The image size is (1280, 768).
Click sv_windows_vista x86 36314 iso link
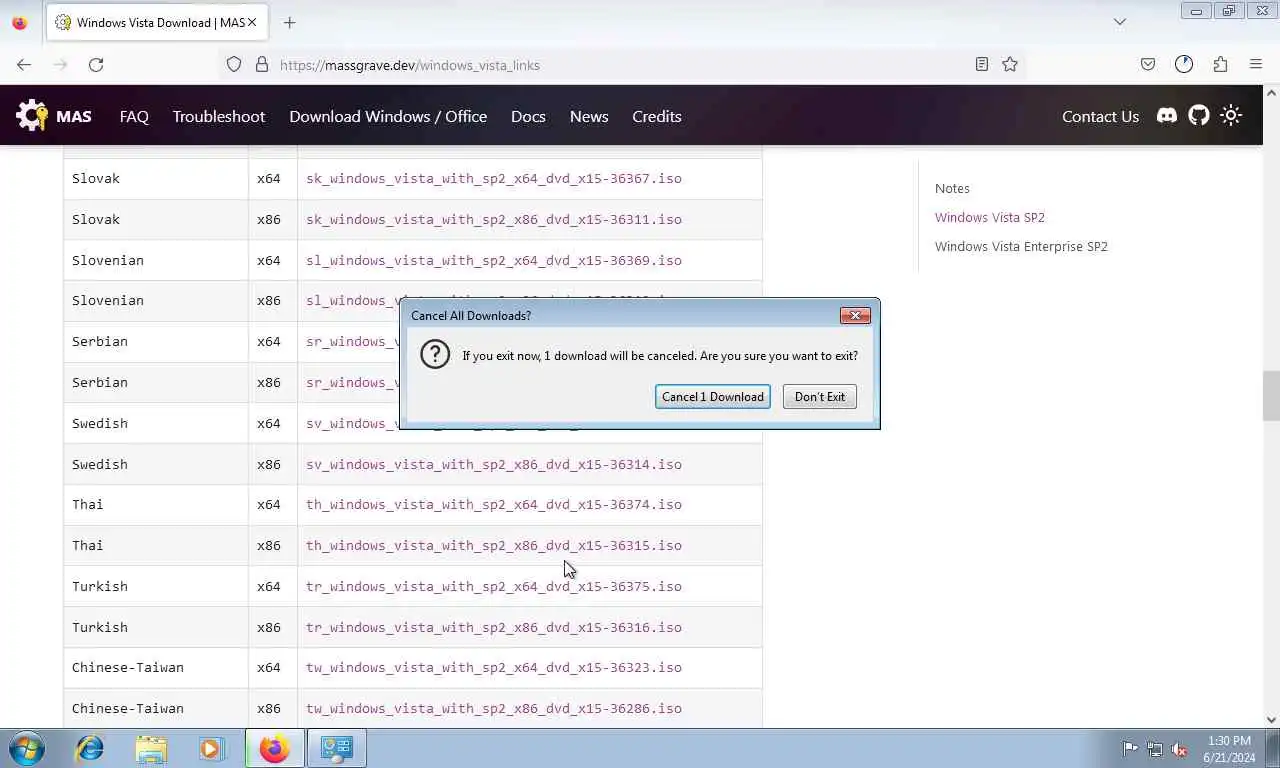pos(494,464)
